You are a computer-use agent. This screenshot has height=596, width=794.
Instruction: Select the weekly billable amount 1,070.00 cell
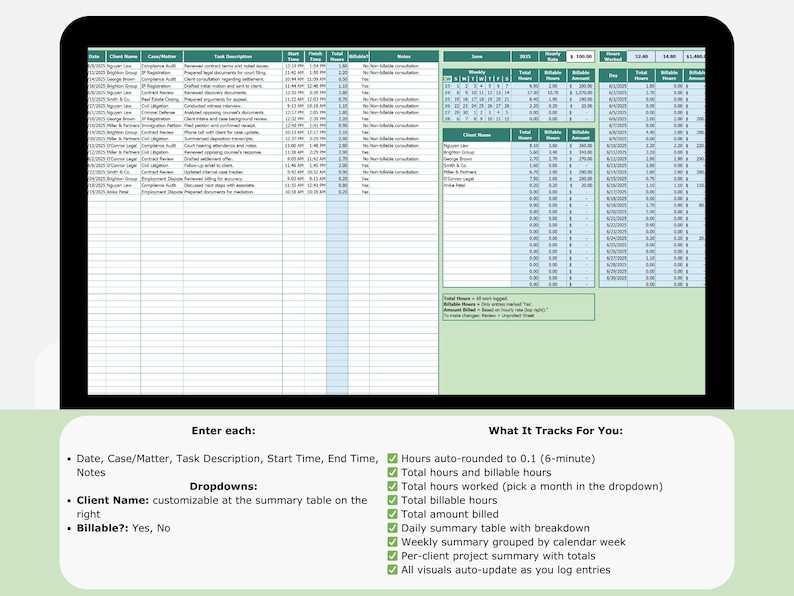pos(580,93)
